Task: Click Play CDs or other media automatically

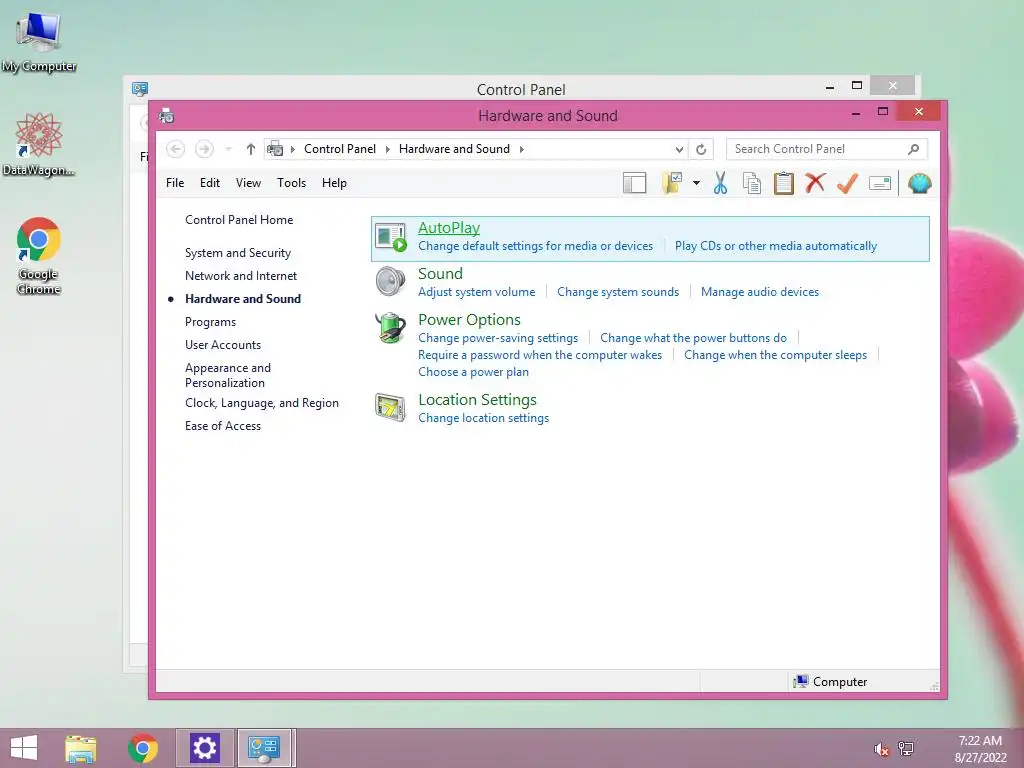Action: tap(776, 246)
